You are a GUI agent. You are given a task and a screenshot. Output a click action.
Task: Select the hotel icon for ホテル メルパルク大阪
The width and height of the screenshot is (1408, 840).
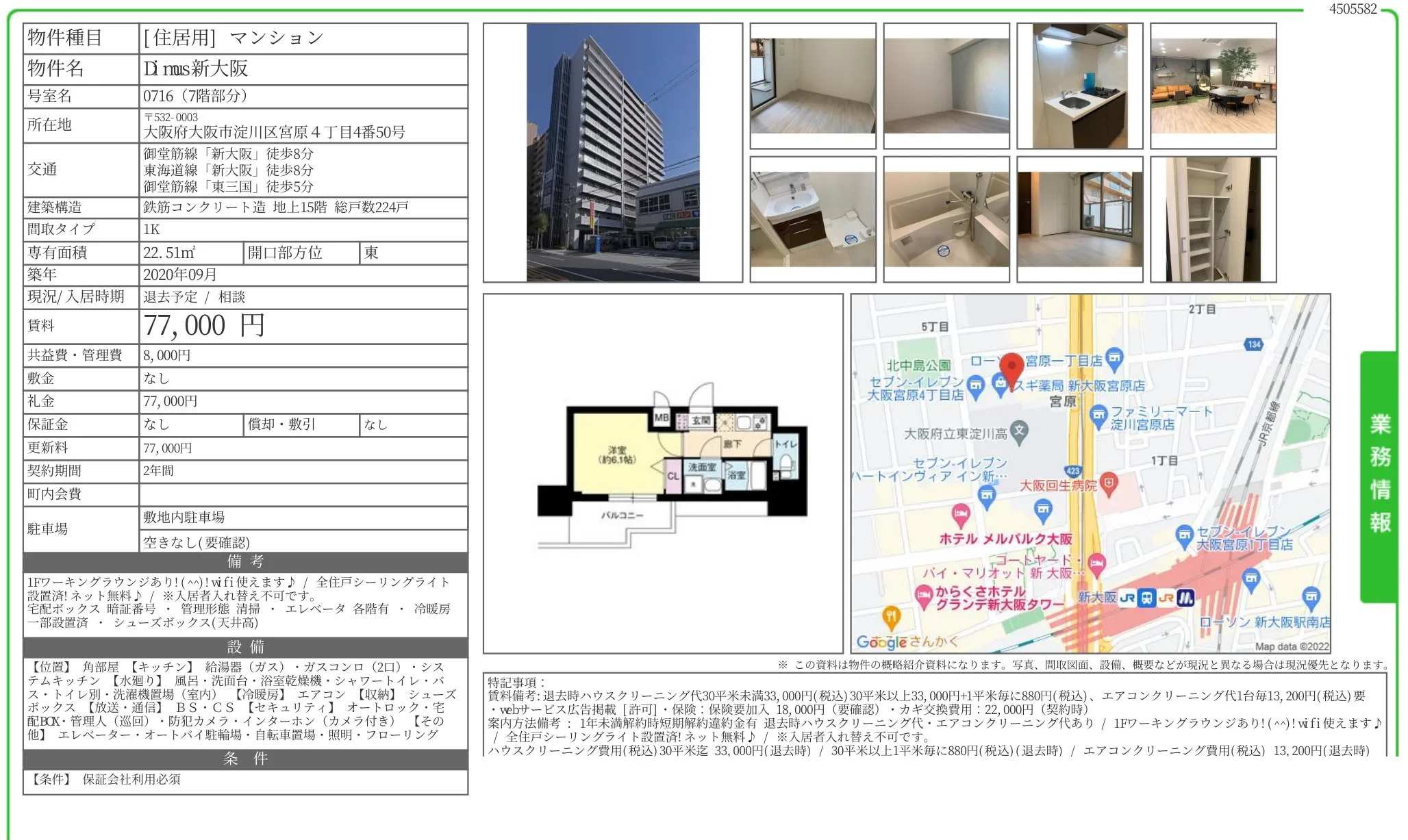click(x=961, y=515)
